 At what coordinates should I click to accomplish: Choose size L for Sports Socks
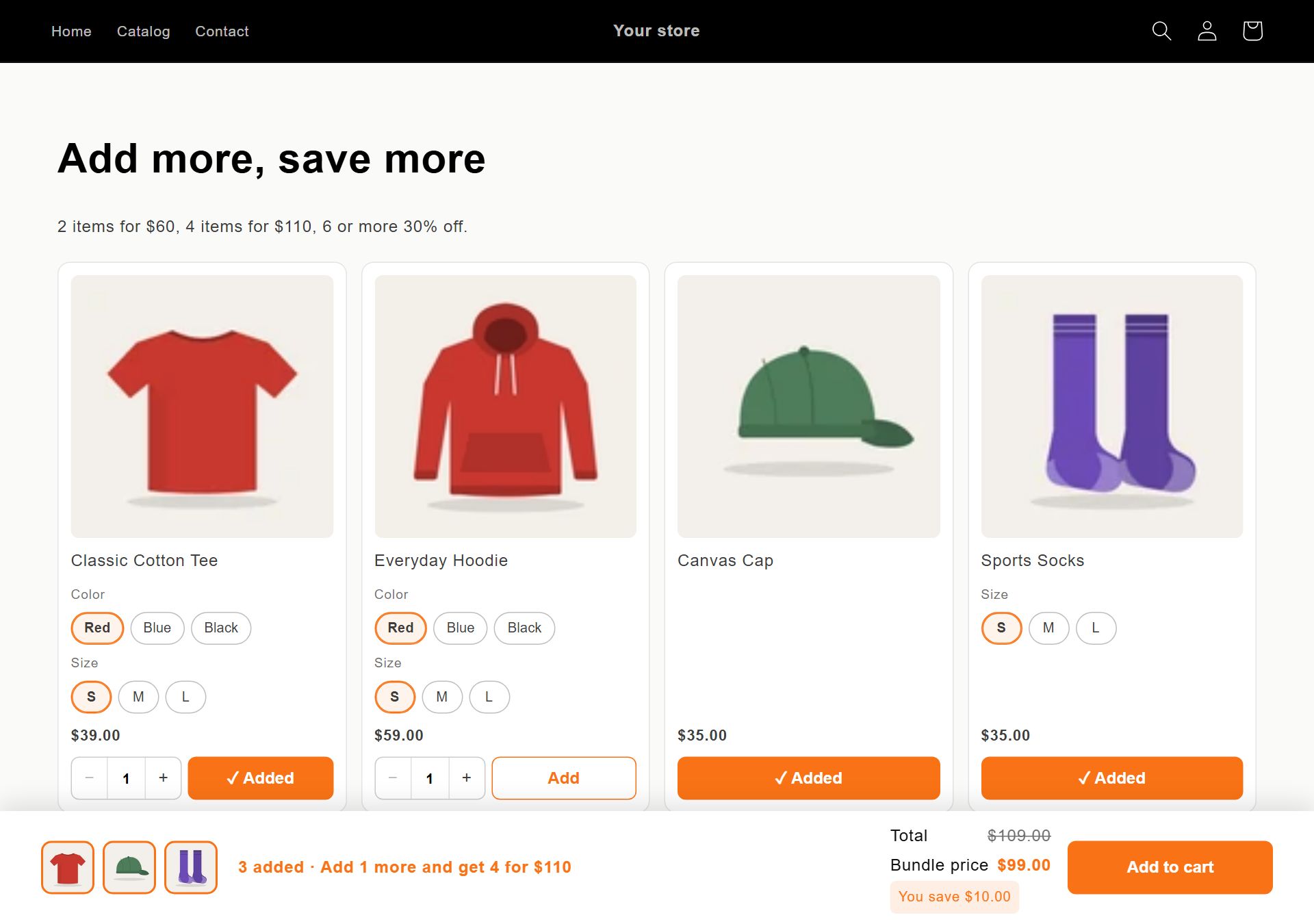click(1096, 628)
